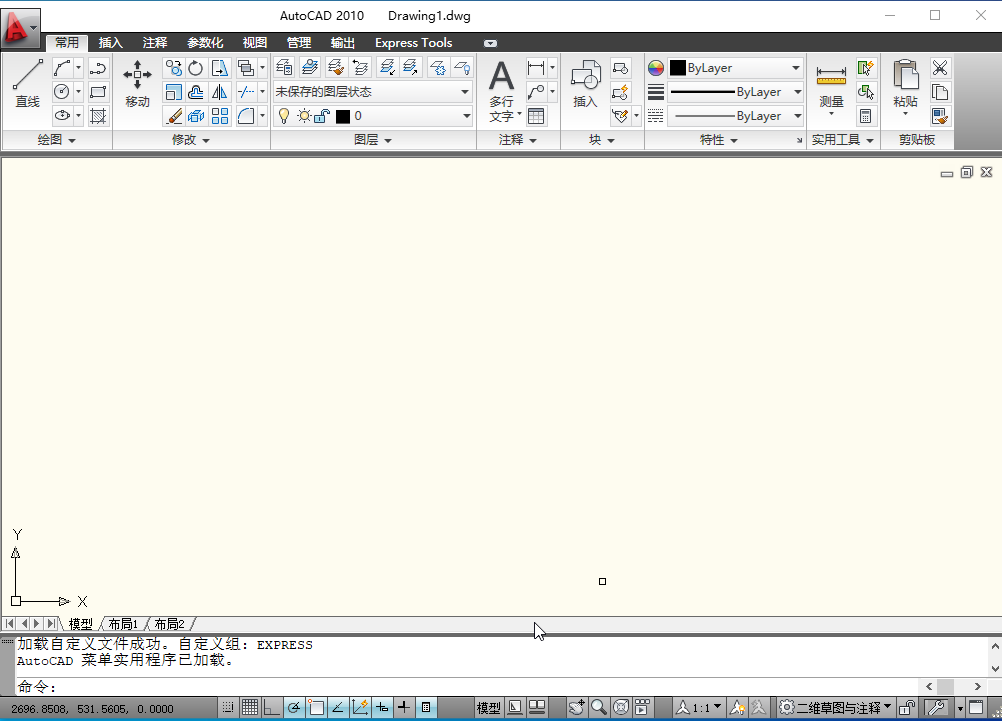Switch to the 布局1 layout tab
Screen dimensions: 1002x721
pos(122,623)
